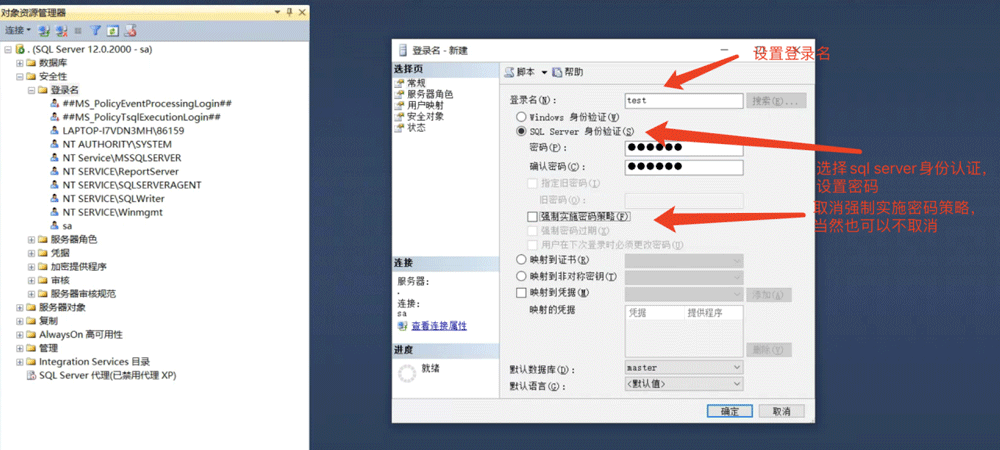Switch to the 服务器角色 page
The height and width of the screenshot is (450, 1000).
pos(430,94)
